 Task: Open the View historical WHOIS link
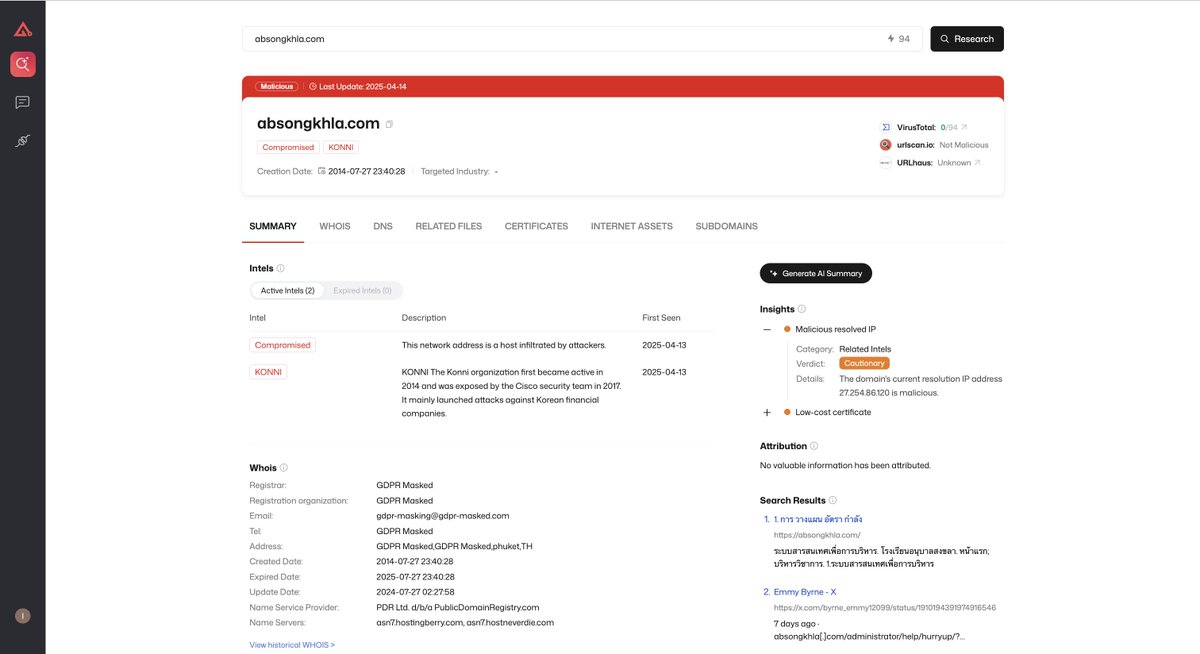(x=292, y=645)
